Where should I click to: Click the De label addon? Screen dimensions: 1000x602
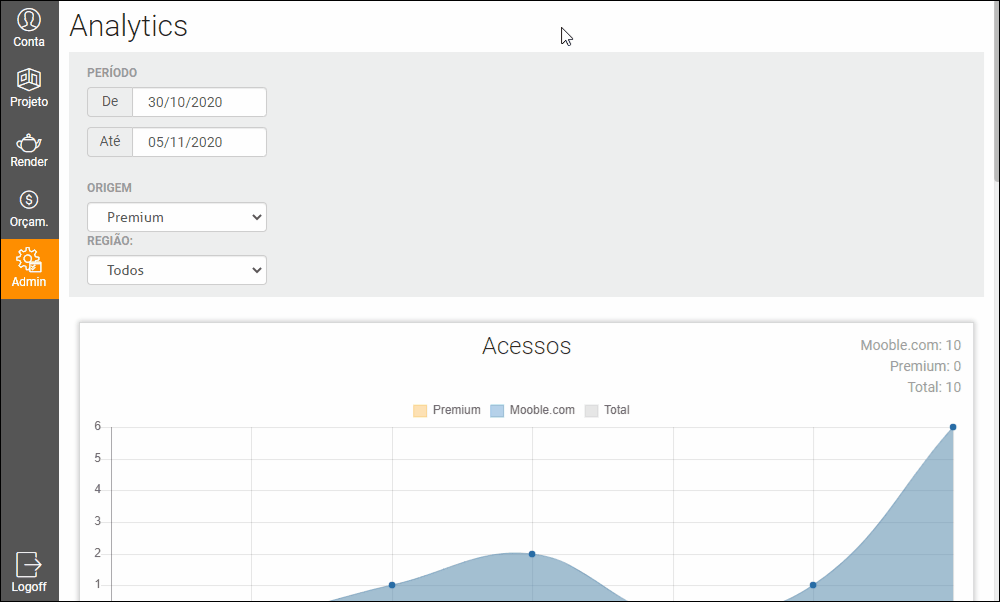pos(110,102)
